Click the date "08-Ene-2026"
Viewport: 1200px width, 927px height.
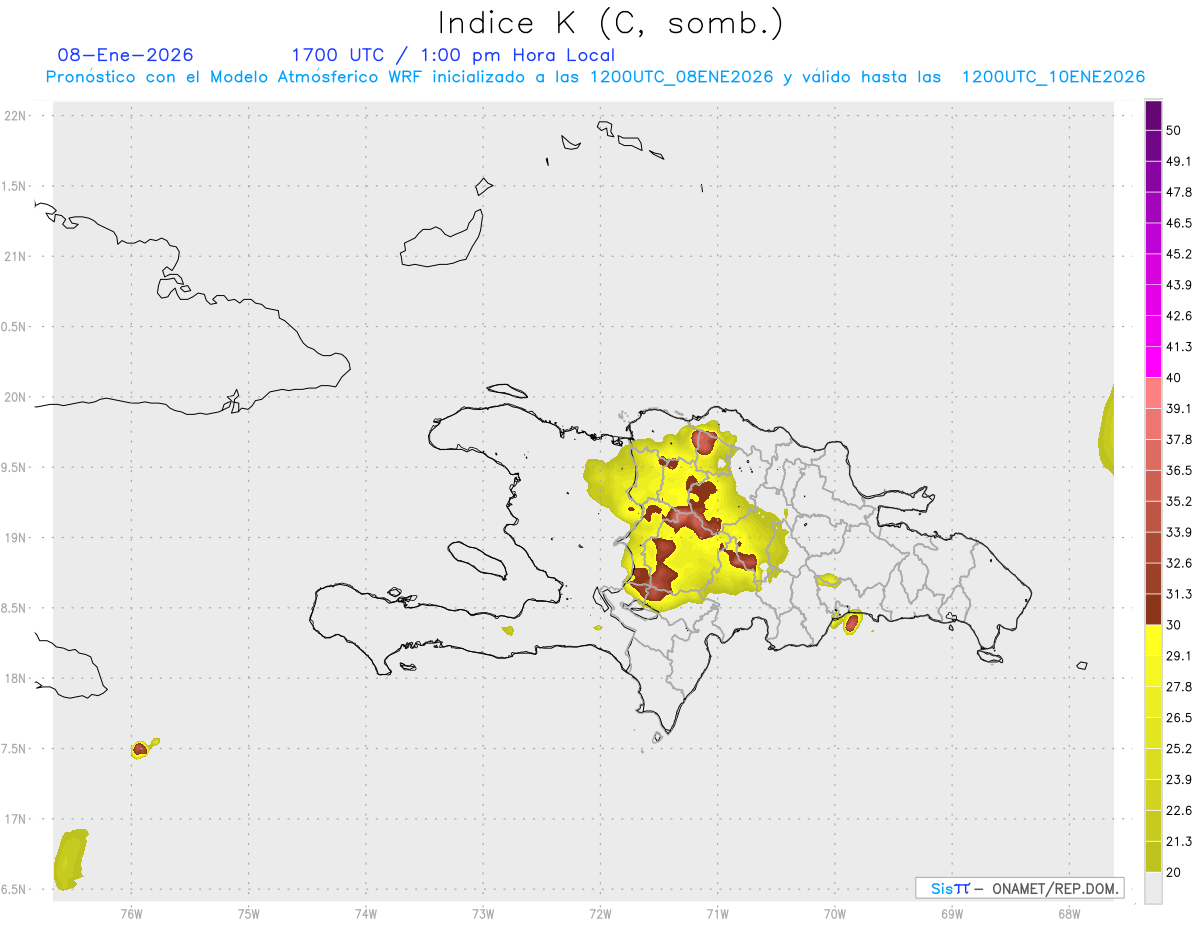coord(126,55)
